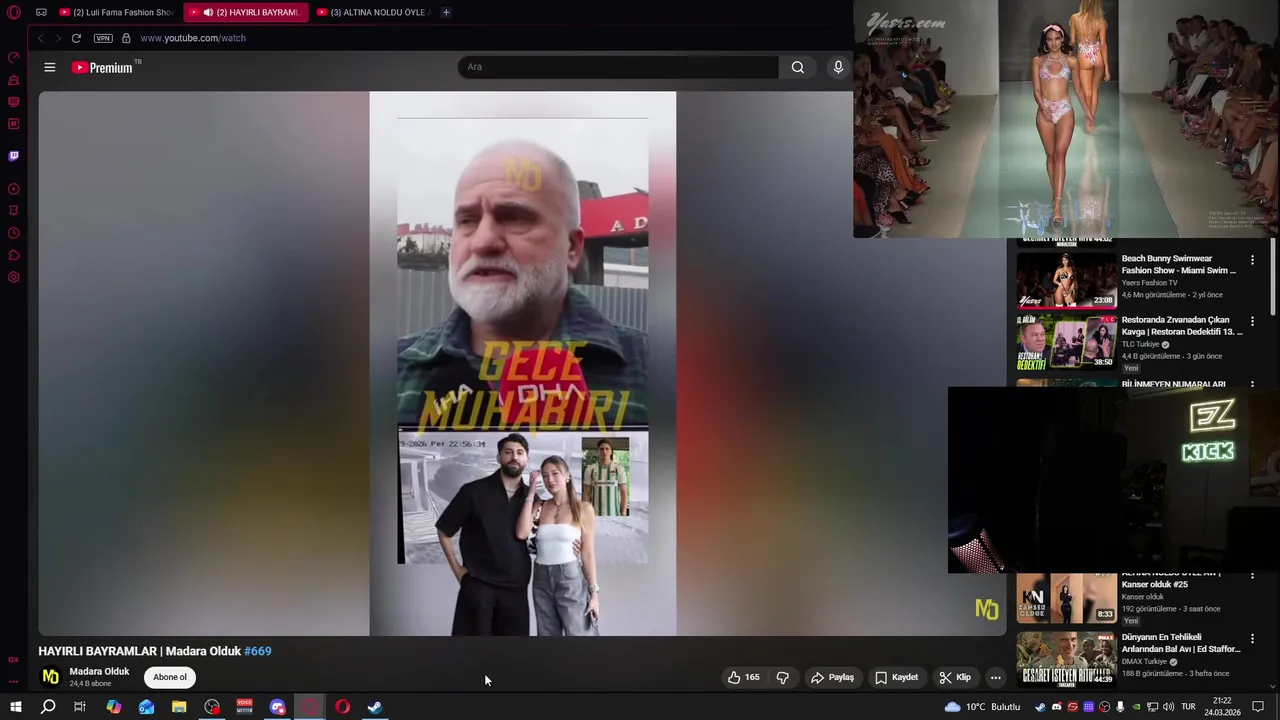Click the Kaydet save button
This screenshot has height=720, width=1280.
[896, 677]
